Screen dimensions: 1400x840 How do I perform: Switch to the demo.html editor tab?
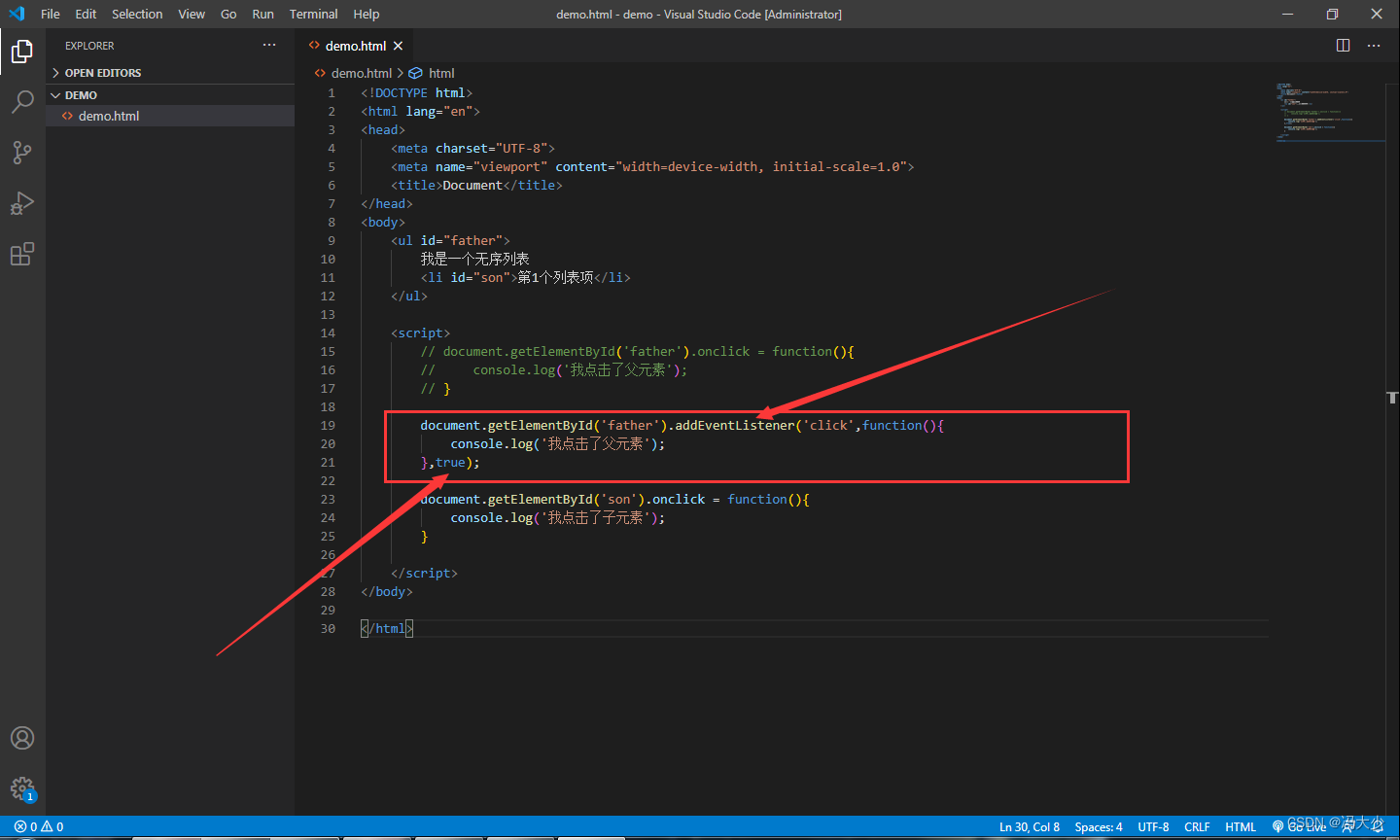coord(355,46)
